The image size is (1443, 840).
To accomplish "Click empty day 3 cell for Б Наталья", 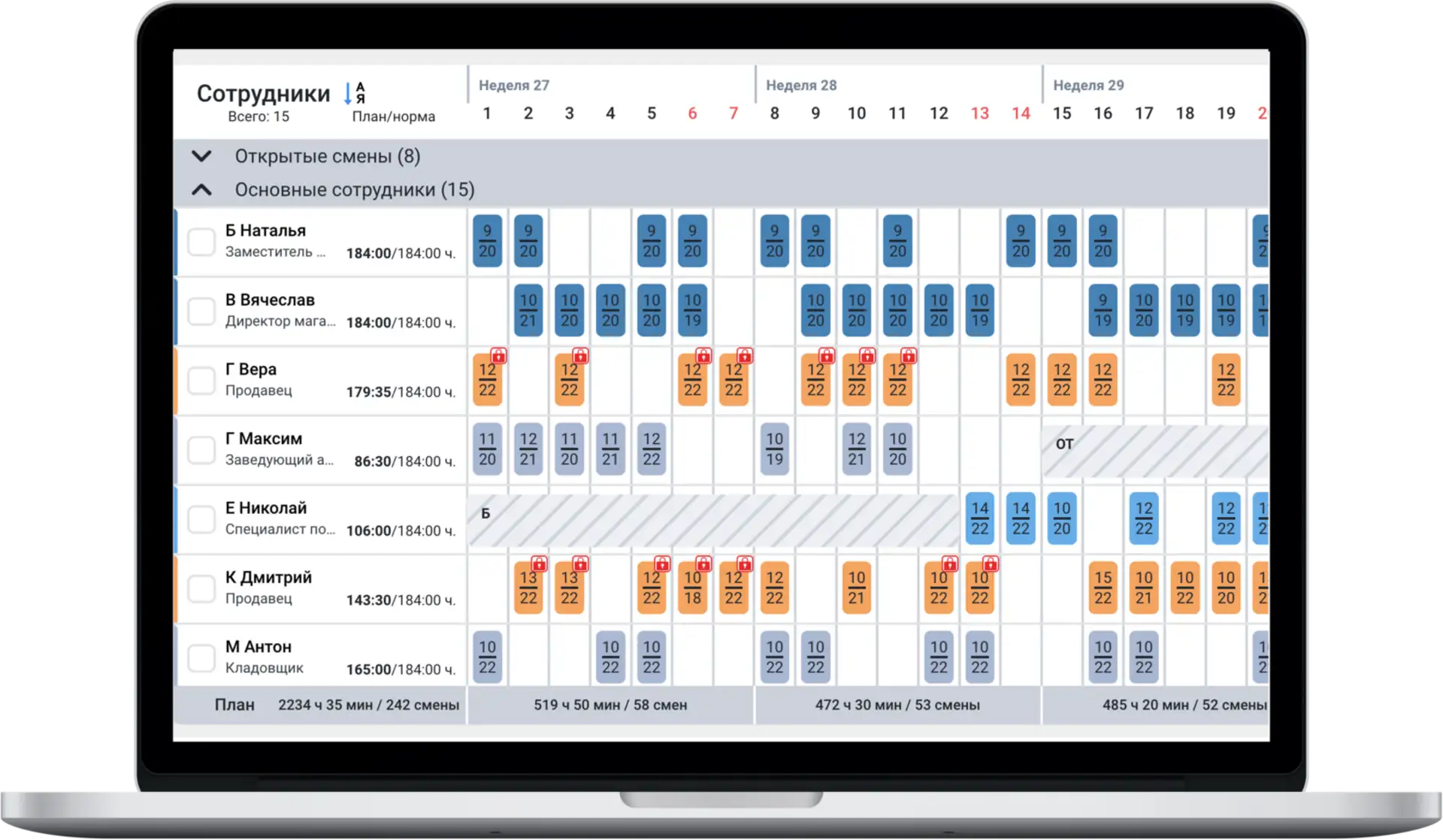I will point(570,242).
